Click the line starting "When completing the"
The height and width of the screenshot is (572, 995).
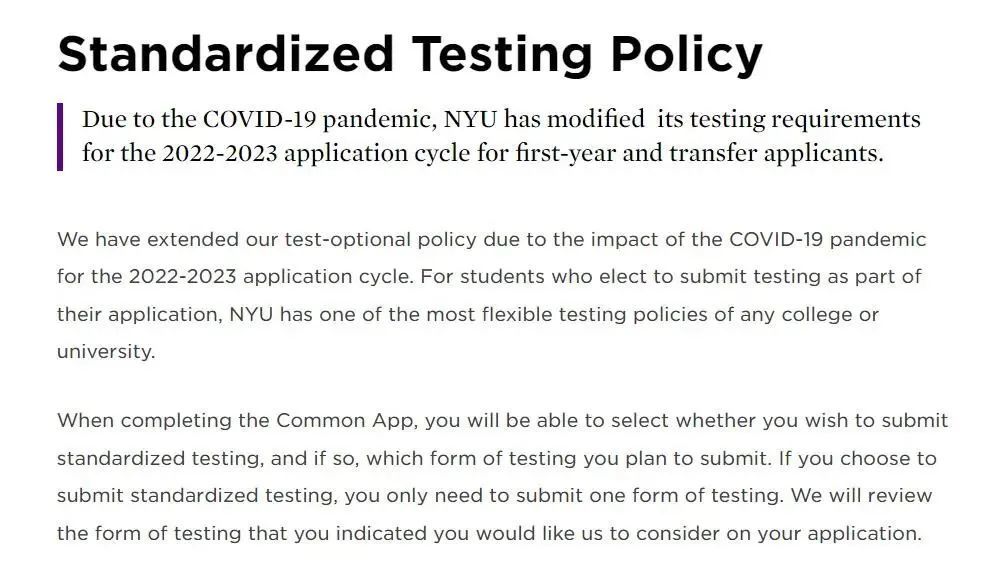pos(503,421)
